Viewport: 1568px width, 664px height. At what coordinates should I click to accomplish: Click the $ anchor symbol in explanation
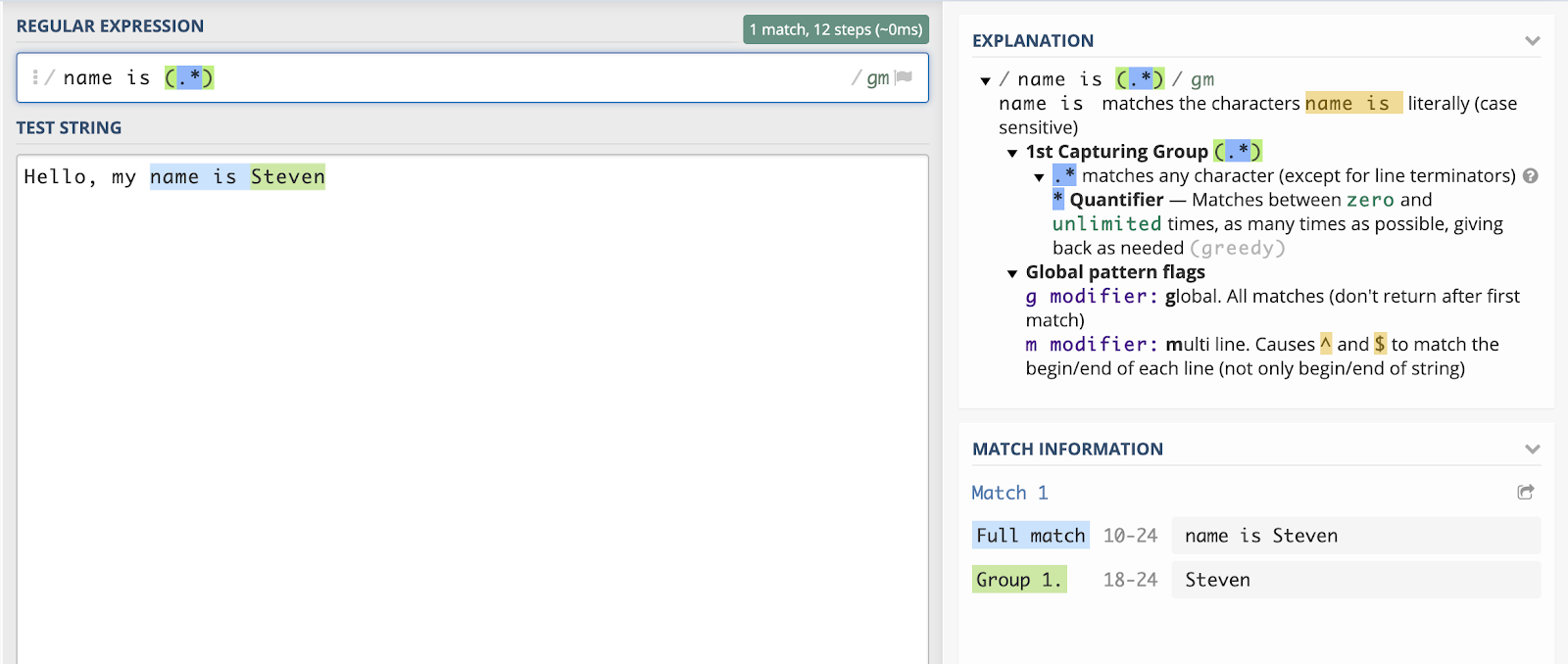tap(1380, 344)
